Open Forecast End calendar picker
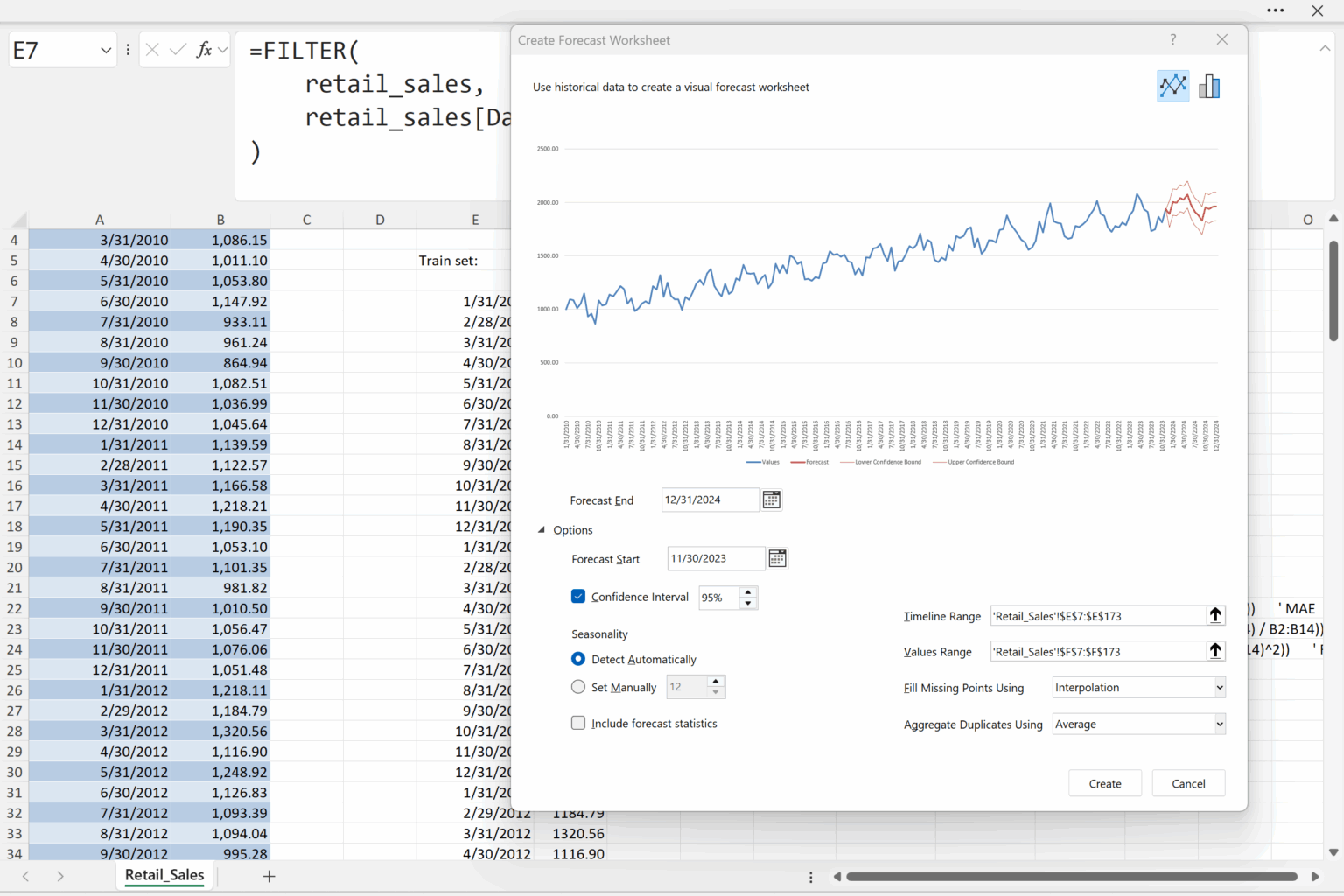Viewport: 1344px width, 896px height. tap(771, 500)
